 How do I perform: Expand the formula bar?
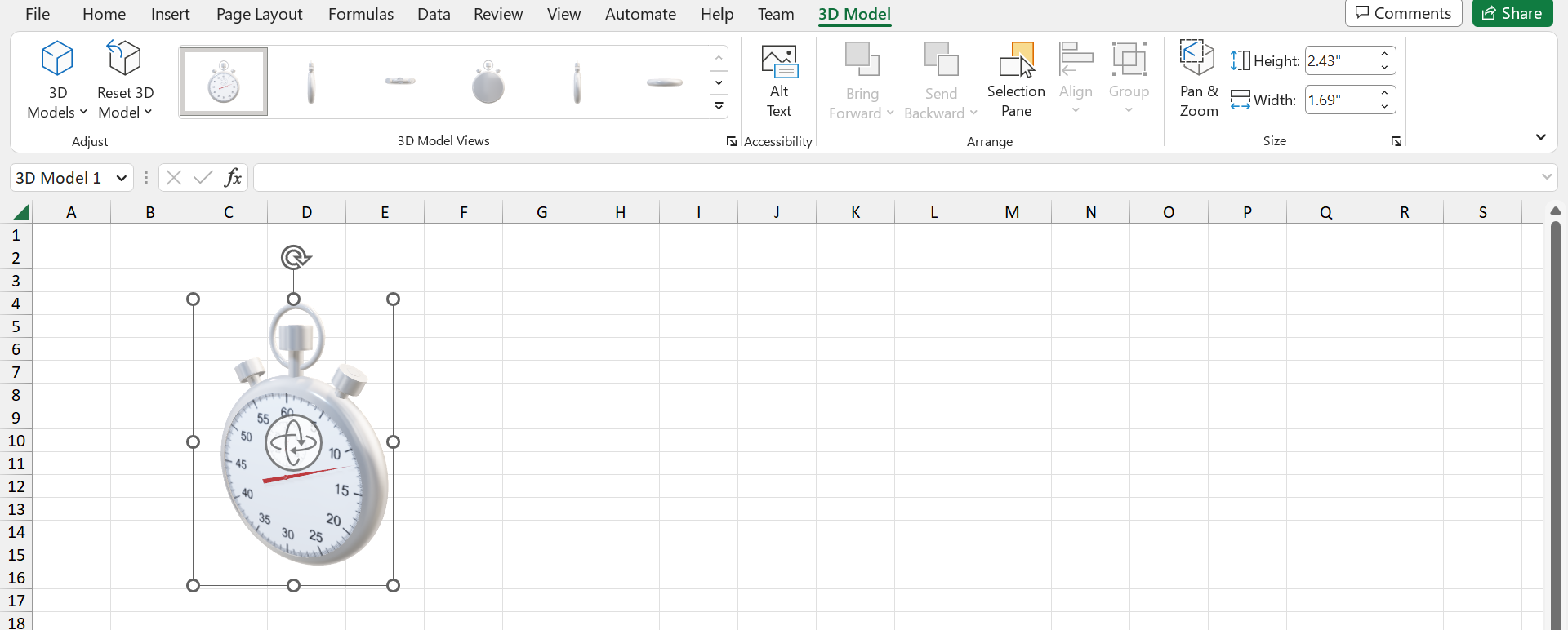1546,177
